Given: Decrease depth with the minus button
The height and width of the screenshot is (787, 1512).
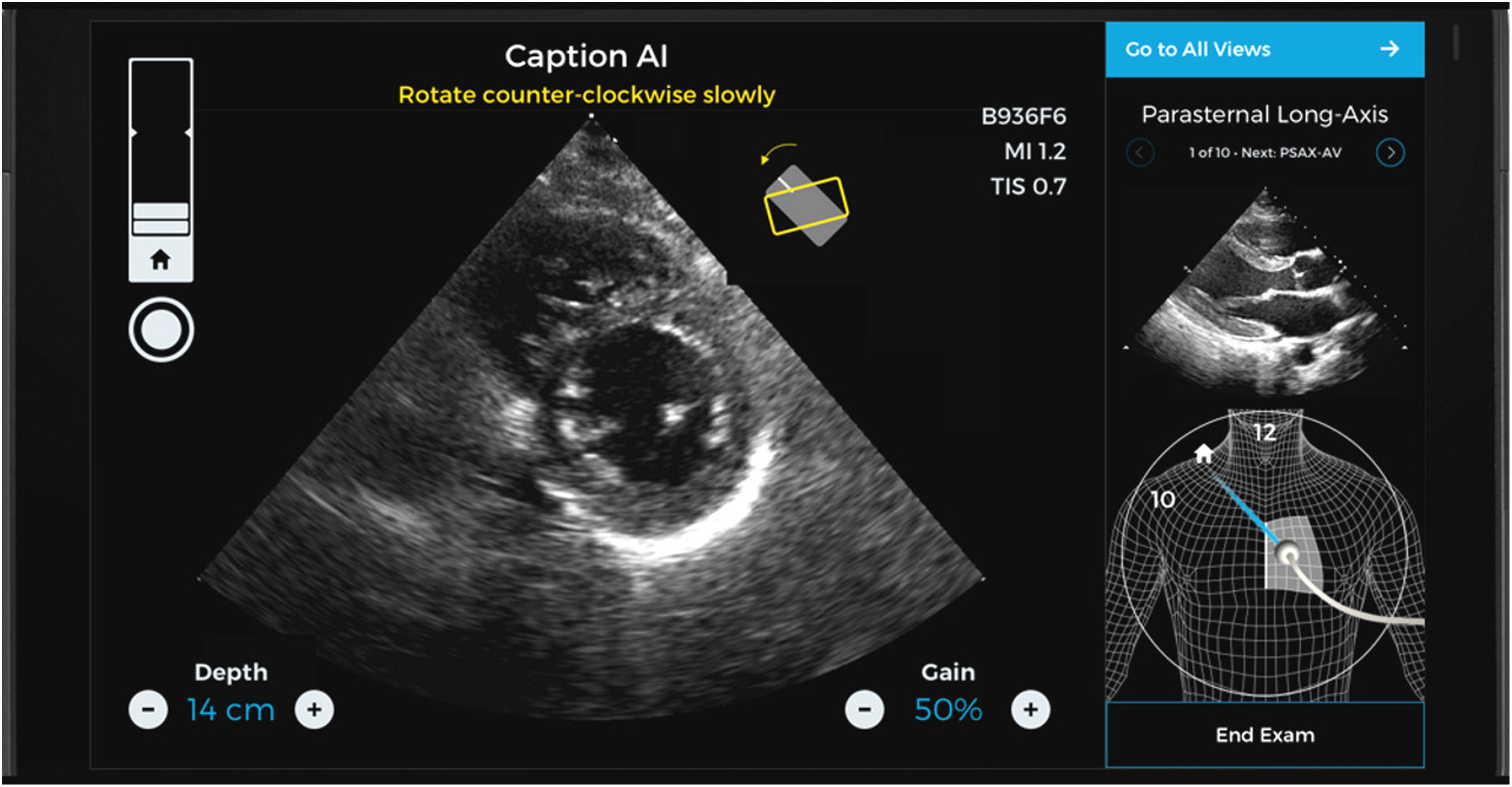Looking at the screenshot, I should coord(148,709).
